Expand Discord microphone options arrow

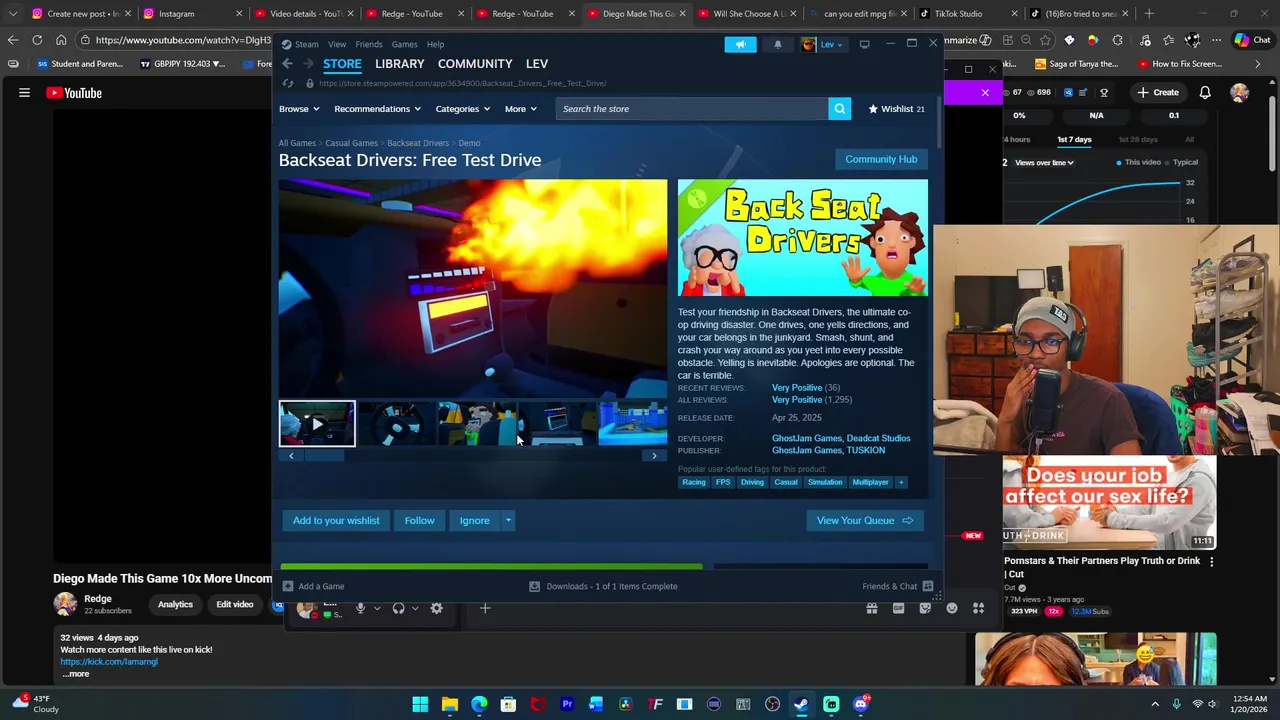(x=377, y=608)
